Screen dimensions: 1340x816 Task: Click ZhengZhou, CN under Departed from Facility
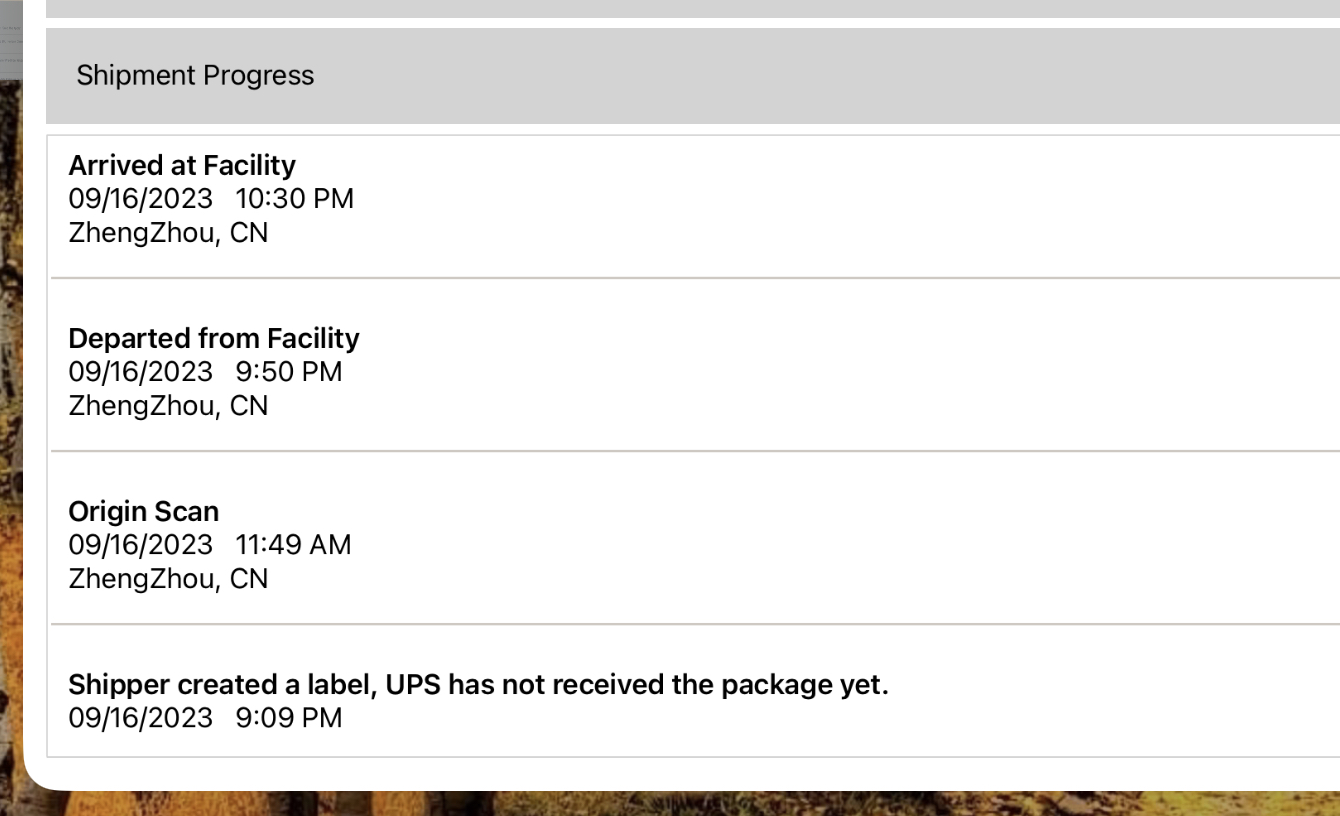click(168, 406)
